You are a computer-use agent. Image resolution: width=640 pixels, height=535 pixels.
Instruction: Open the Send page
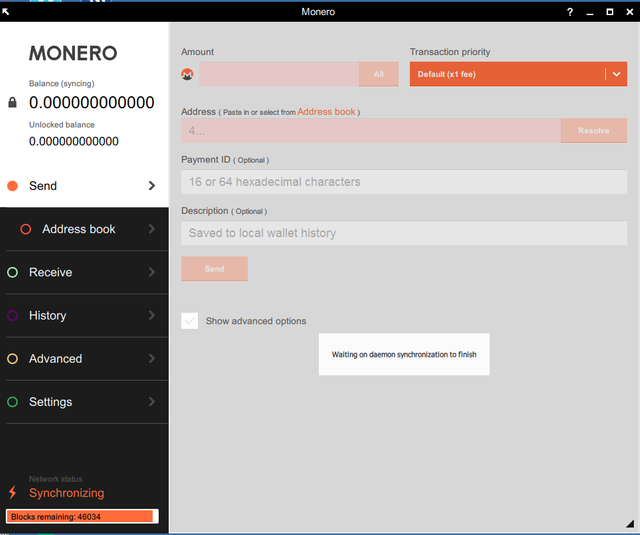pos(84,186)
